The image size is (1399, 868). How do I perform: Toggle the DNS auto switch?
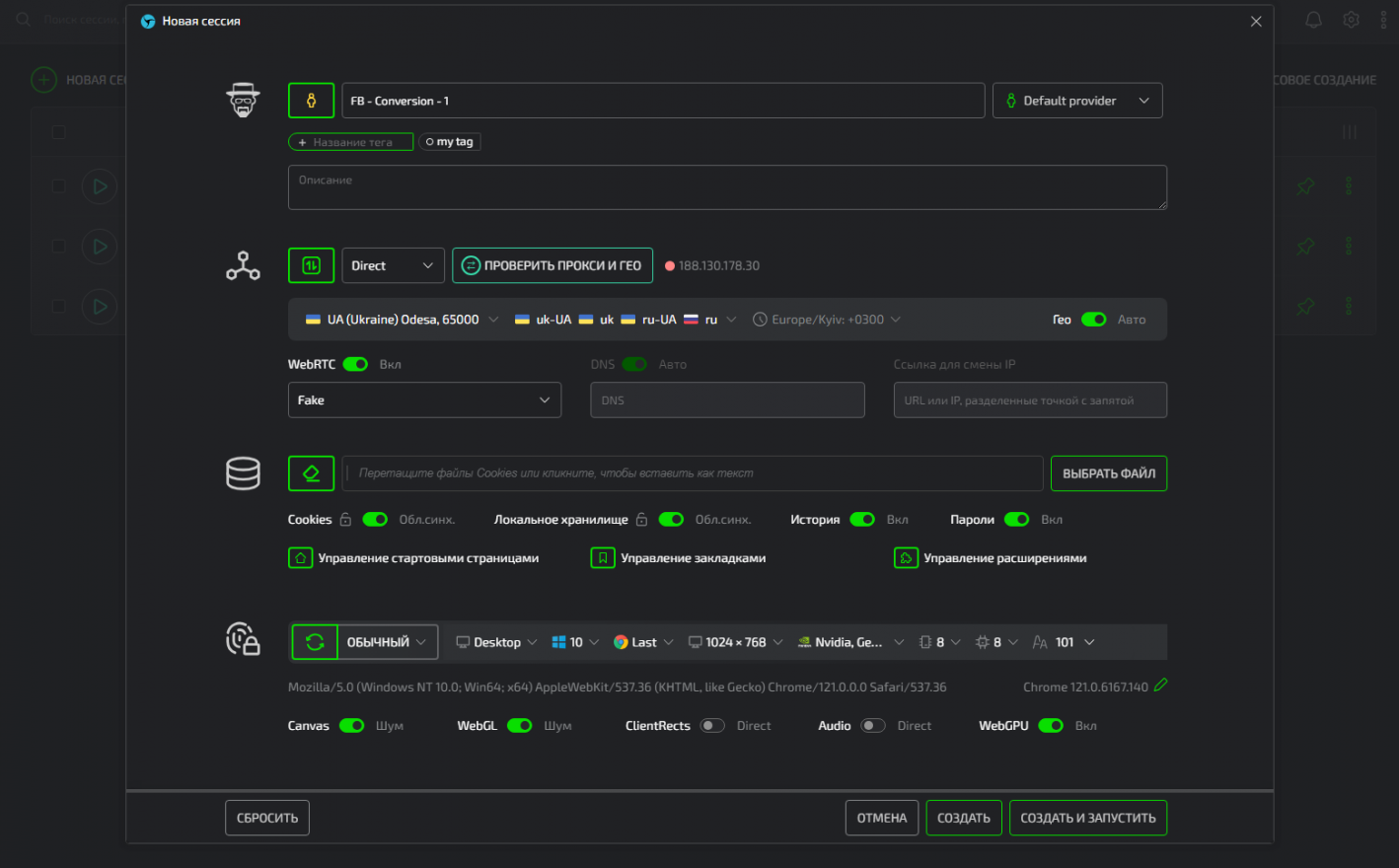coord(634,364)
